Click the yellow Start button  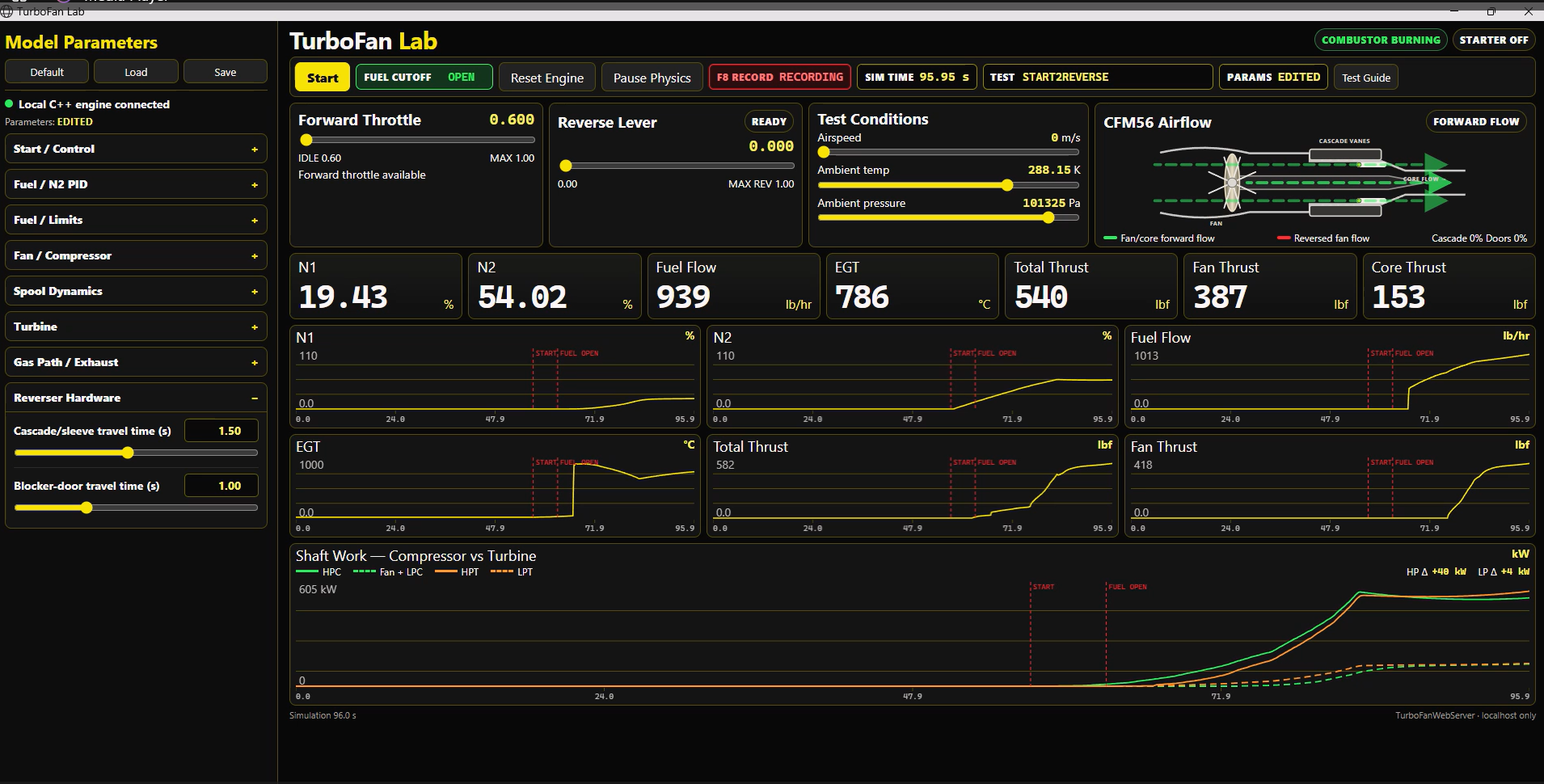click(322, 78)
